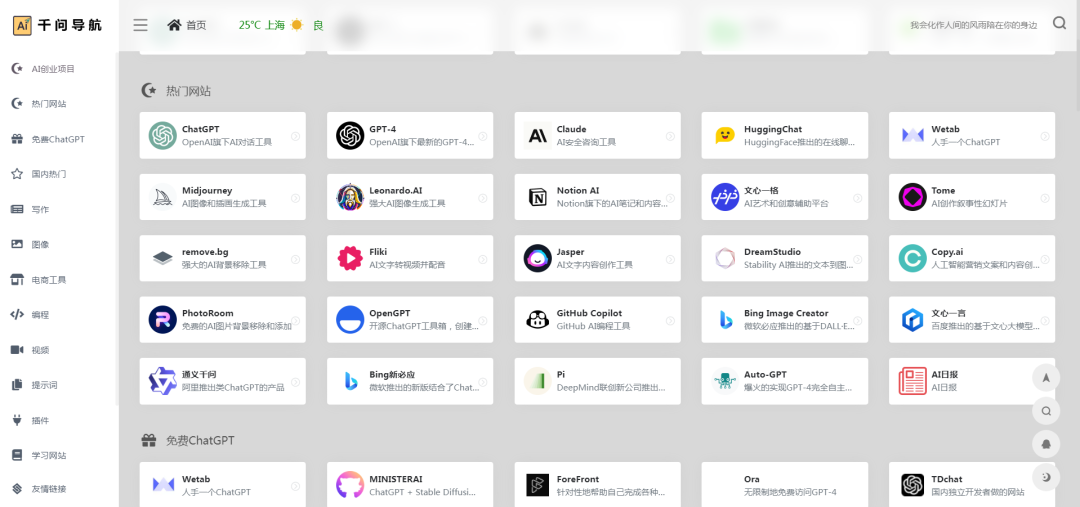Open the Bing新必应 card

coord(410,381)
